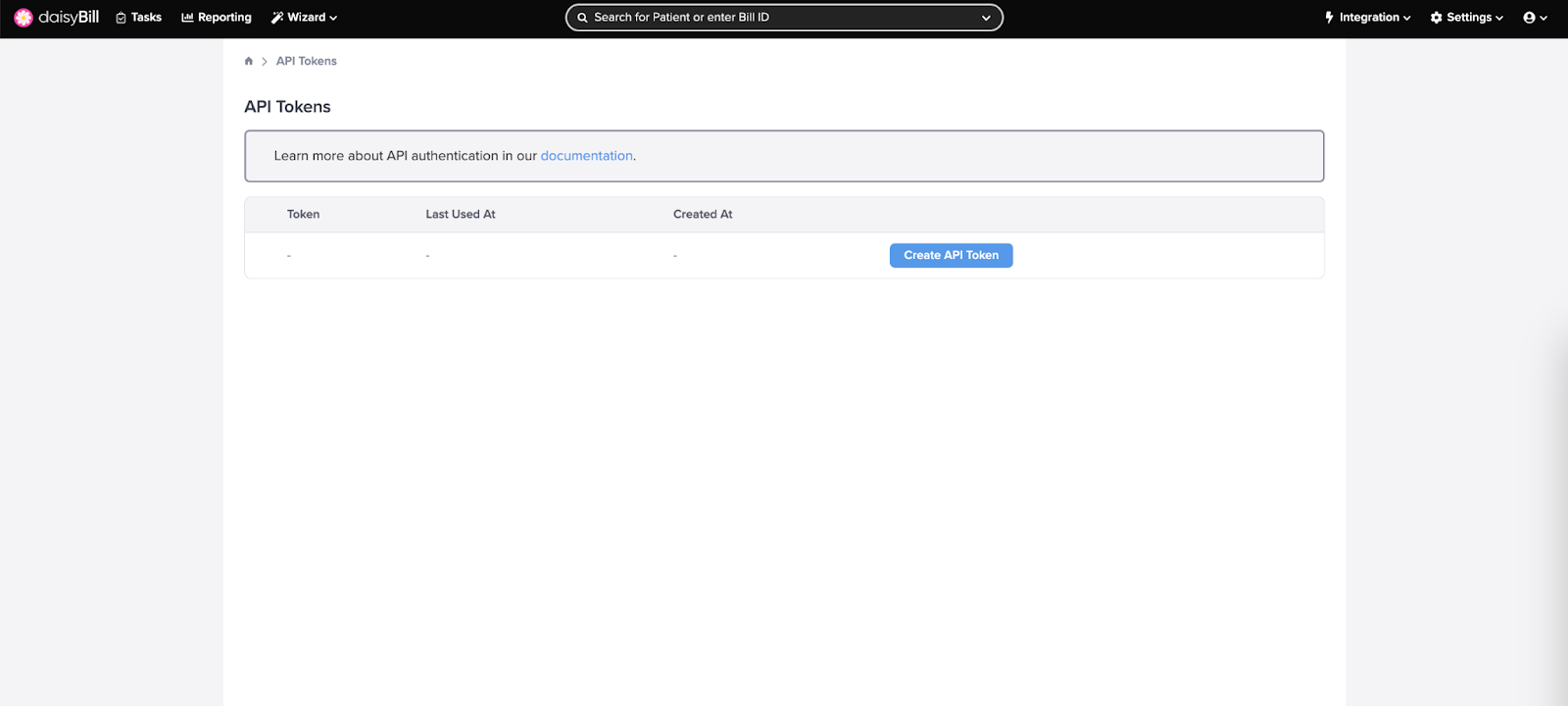
Task: Click the API Tokens page heading
Action: pyautogui.click(x=287, y=107)
